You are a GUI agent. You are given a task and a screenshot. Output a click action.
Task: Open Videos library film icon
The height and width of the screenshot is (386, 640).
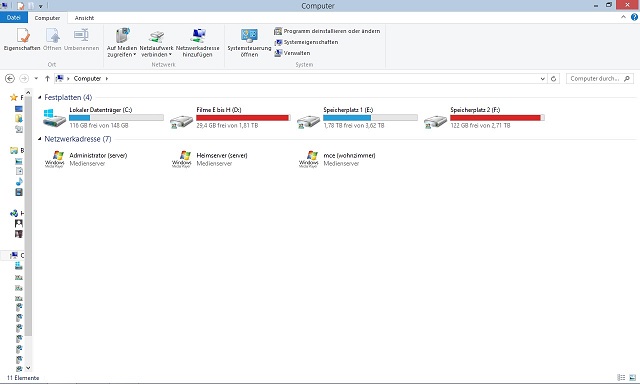(x=19, y=192)
